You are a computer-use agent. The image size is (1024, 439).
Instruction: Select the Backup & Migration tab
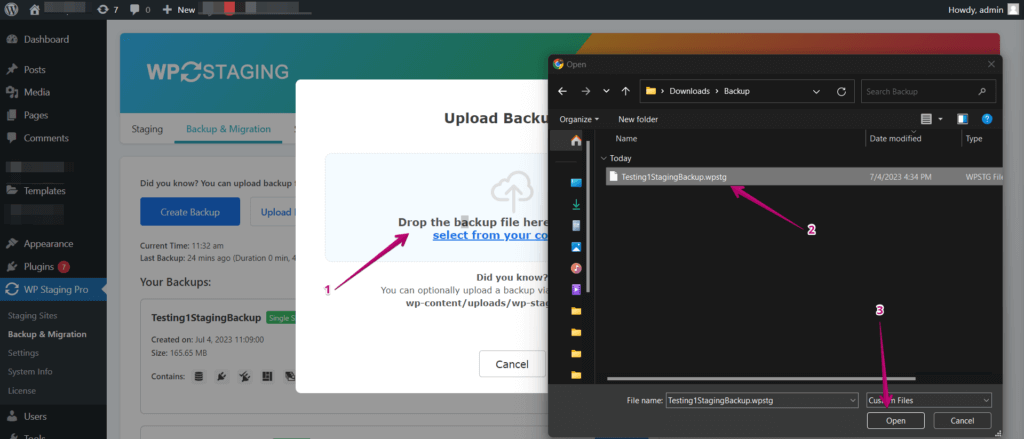229,129
